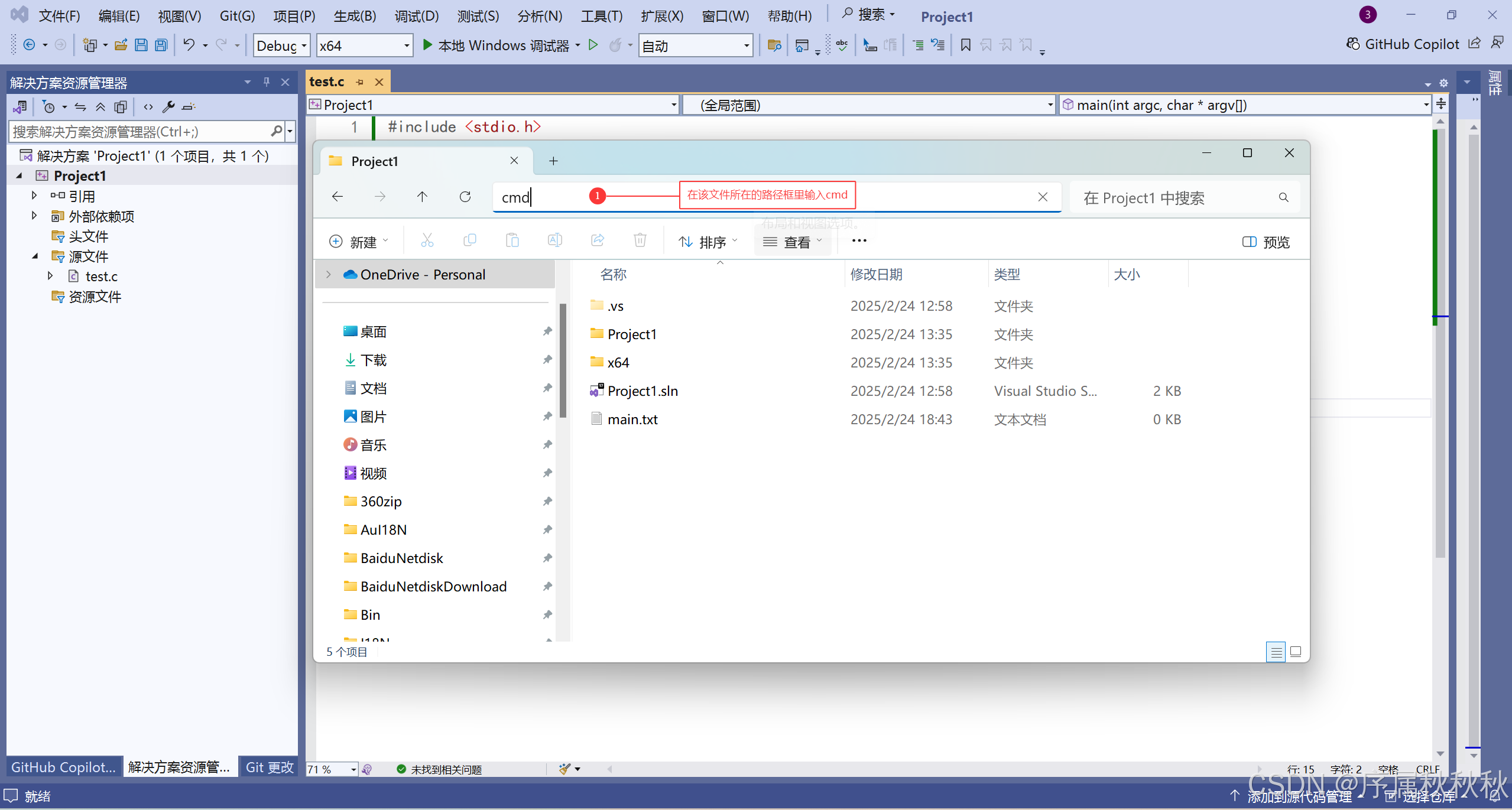The width and height of the screenshot is (1512, 810).
Task: Click Properties wrench icon in Solution Explorer
Action: point(168,107)
